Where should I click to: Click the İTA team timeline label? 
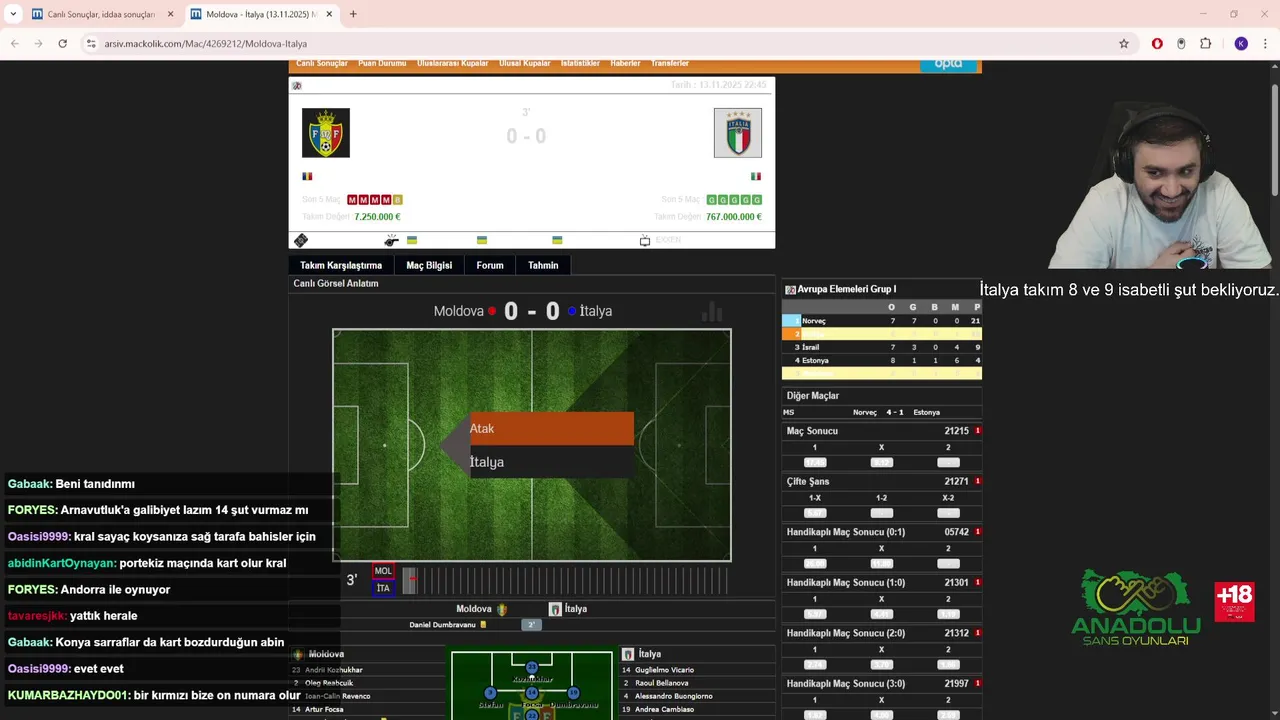point(383,588)
